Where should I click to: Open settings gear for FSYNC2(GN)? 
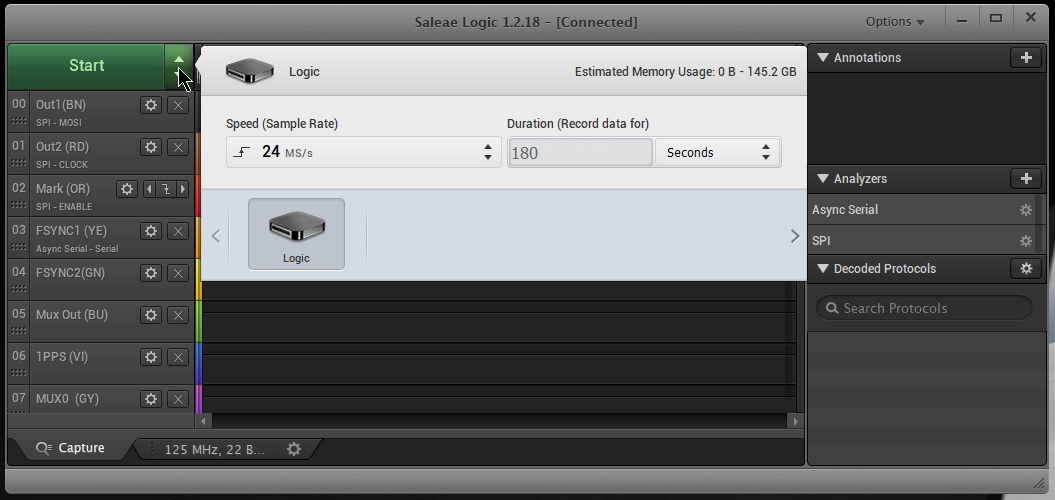[x=151, y=273]
